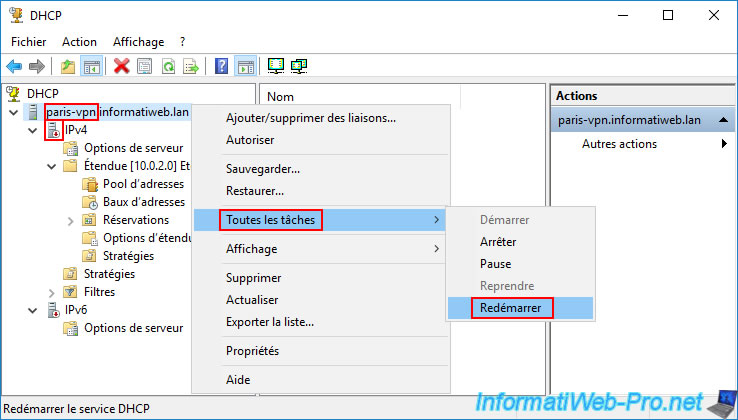This screenshot has width=738, height=420.
Task: Click the Properties toolbar icon
Action: point(144,66)
